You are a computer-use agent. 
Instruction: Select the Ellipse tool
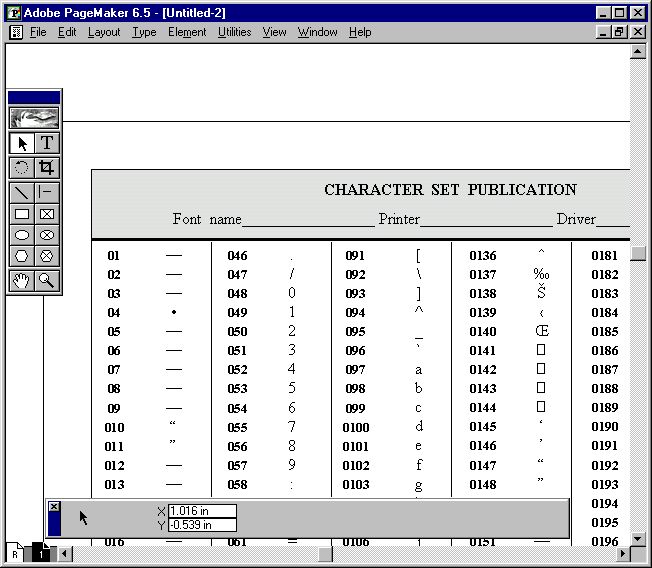pos(22,235)
